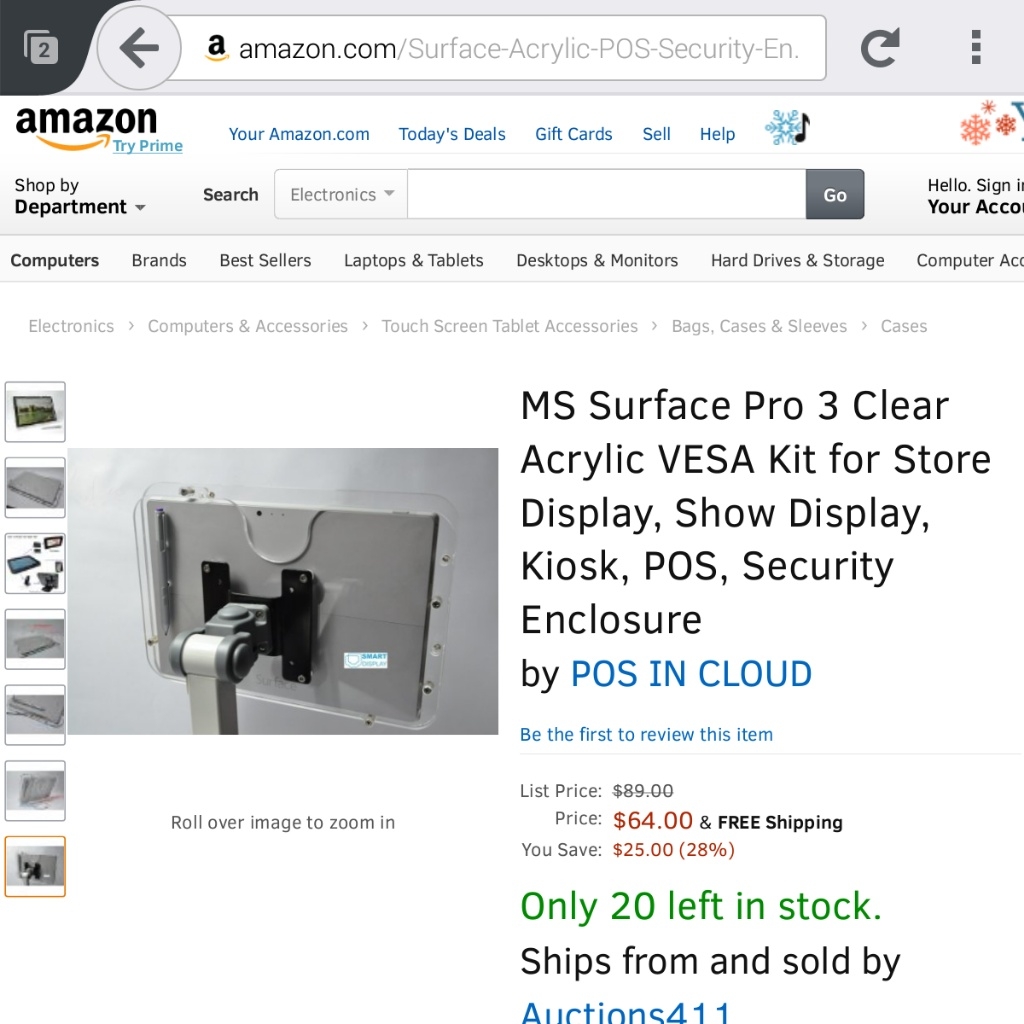The image size is (1024, 1024).
Task: Open the Shop by Department menu
Action: point(80,196)
